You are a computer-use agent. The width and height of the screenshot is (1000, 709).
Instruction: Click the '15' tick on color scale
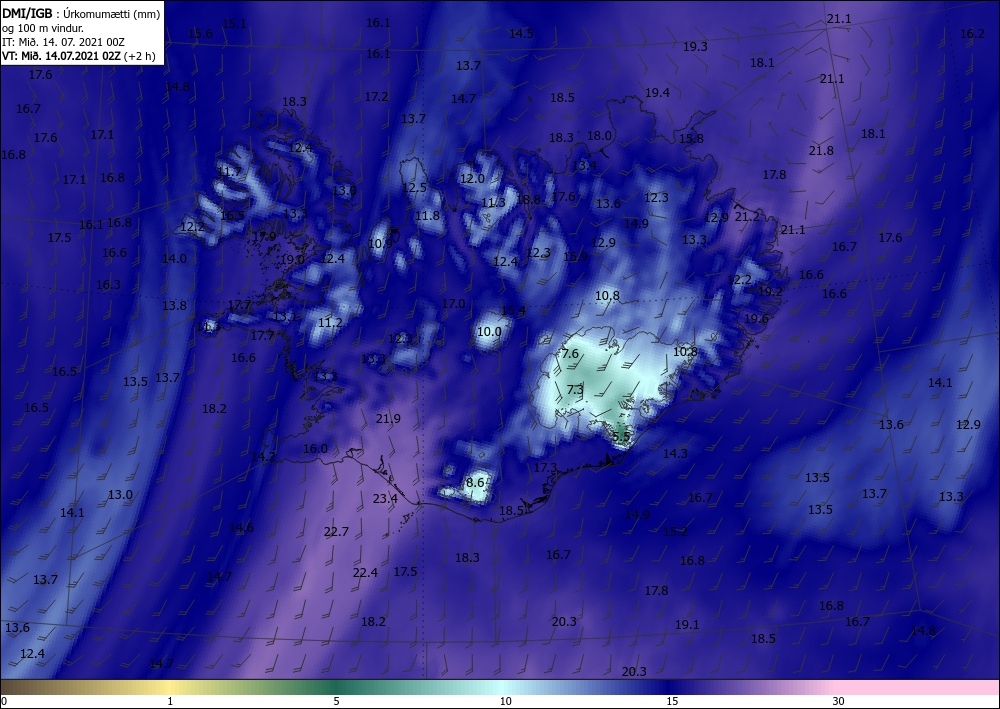pyautogui.click(x=673, y=701)
